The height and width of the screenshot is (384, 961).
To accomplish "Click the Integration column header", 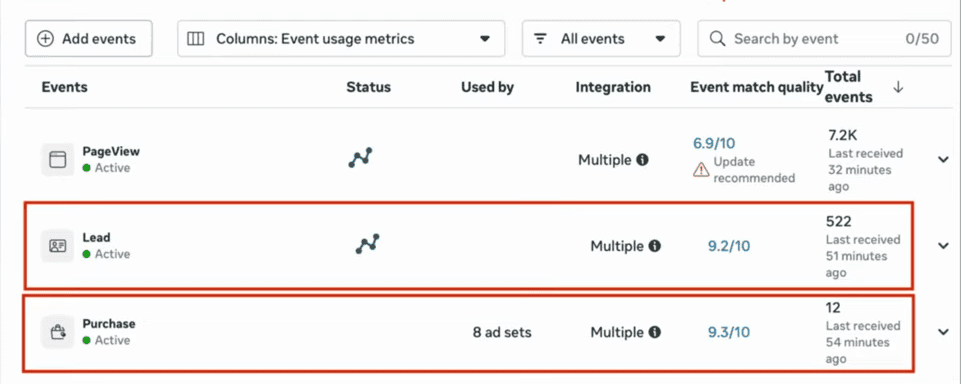I will click(x=613, y=87).
